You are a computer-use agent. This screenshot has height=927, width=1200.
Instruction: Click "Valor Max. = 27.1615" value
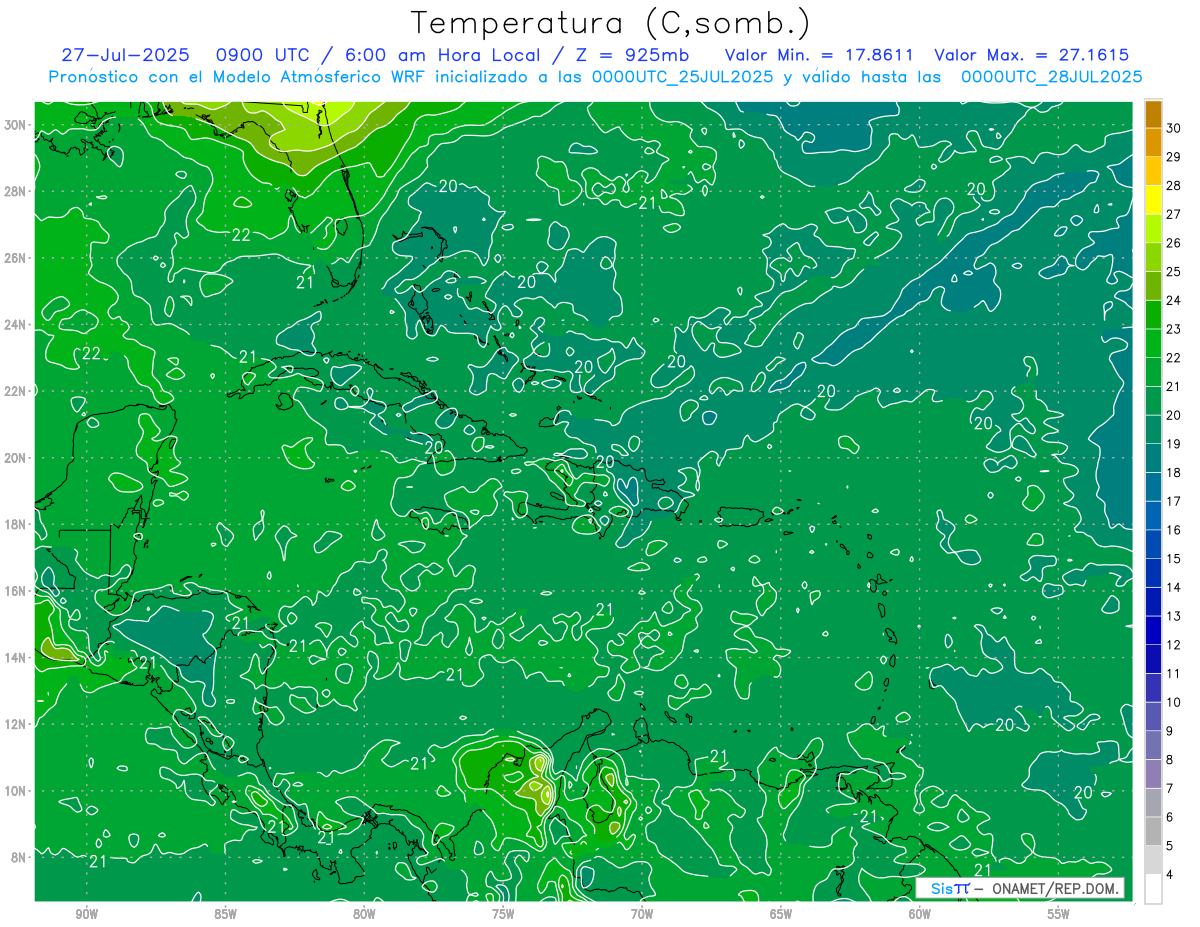tap(1032, 55)
